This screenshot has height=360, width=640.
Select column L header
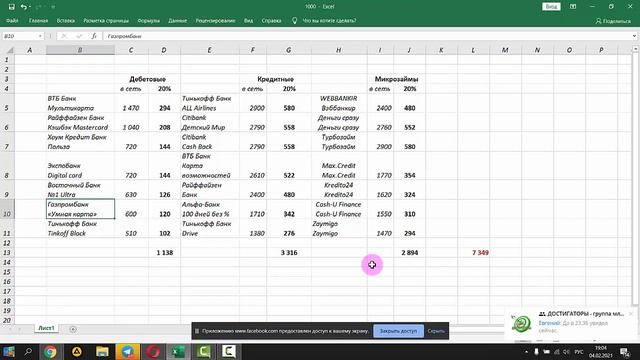tap(473, 50)
